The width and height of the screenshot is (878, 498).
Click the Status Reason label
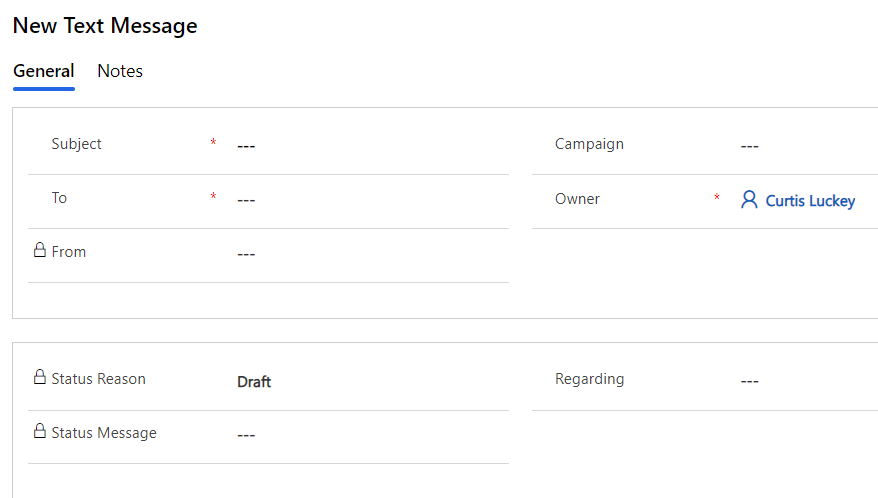coord(98,379)
